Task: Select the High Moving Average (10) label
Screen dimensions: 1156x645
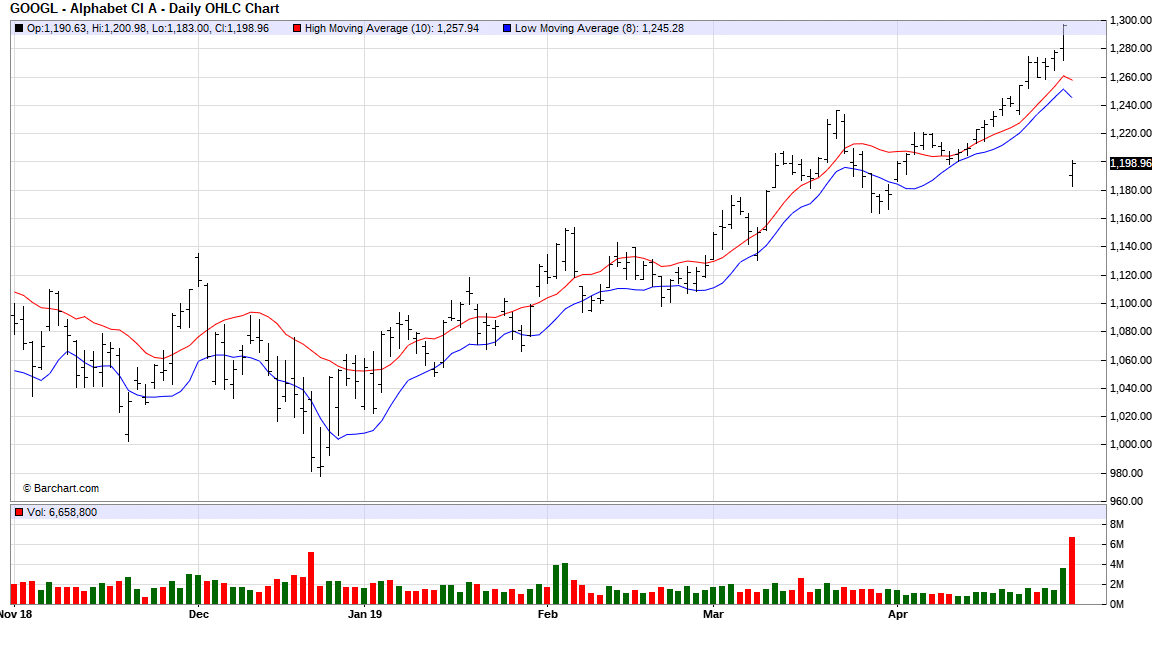Action: pyautogui.click(x=391, y=28)
